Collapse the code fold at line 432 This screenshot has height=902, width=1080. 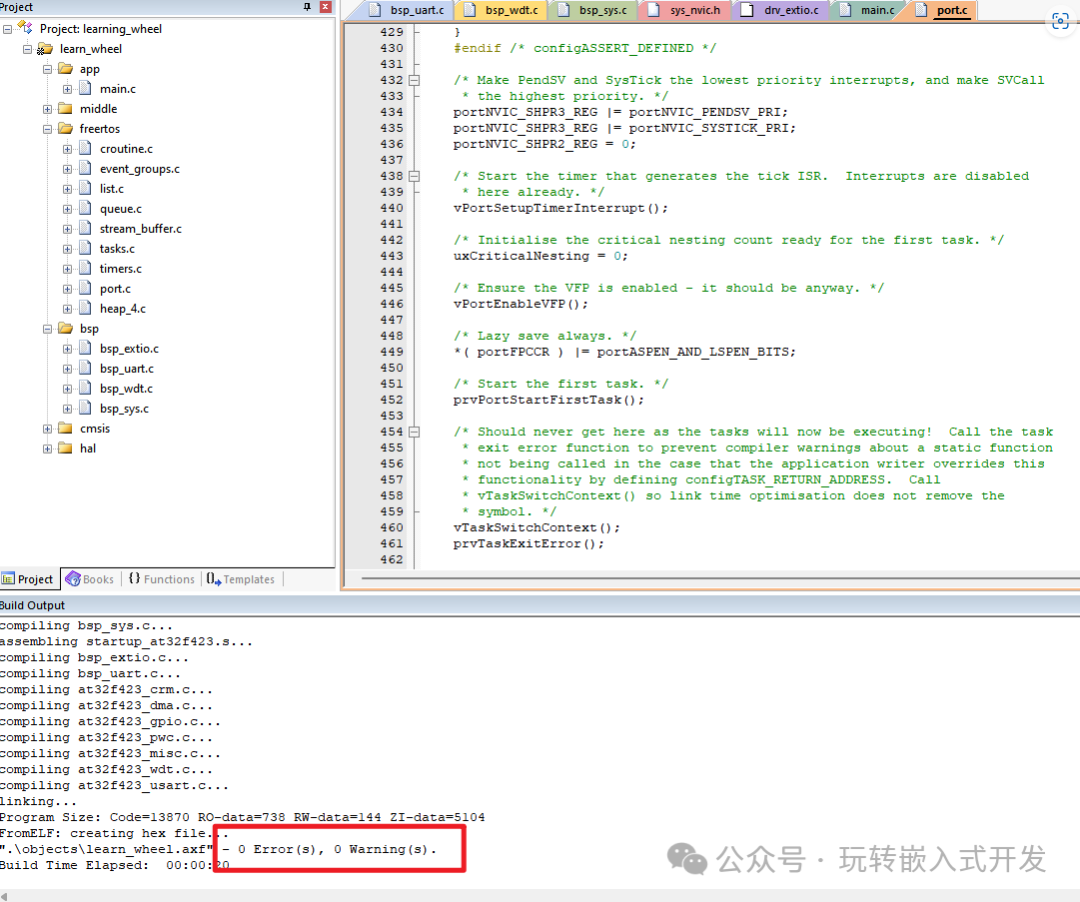(x=414, y=80)
